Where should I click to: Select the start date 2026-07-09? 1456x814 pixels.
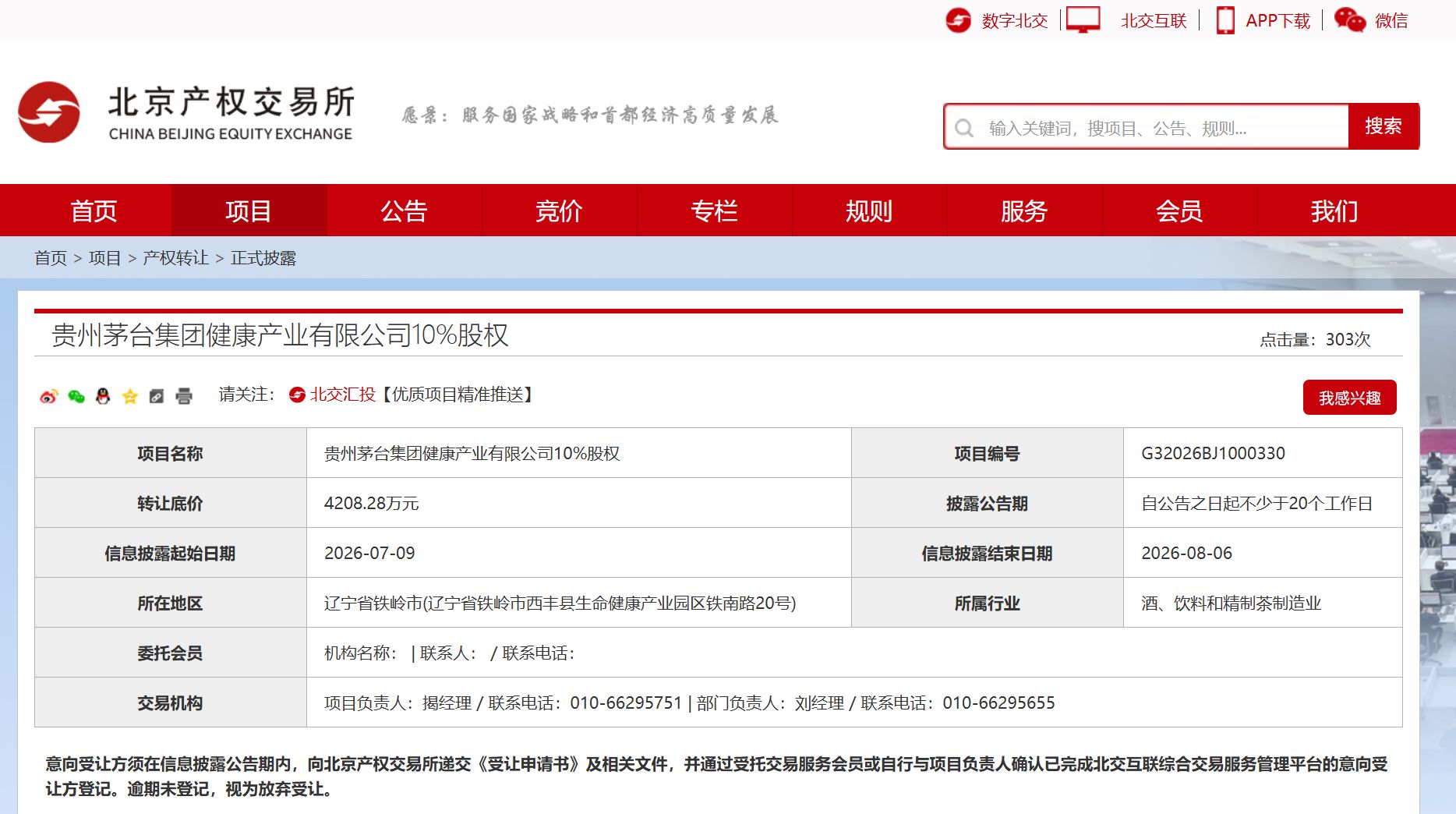point(369,553)
